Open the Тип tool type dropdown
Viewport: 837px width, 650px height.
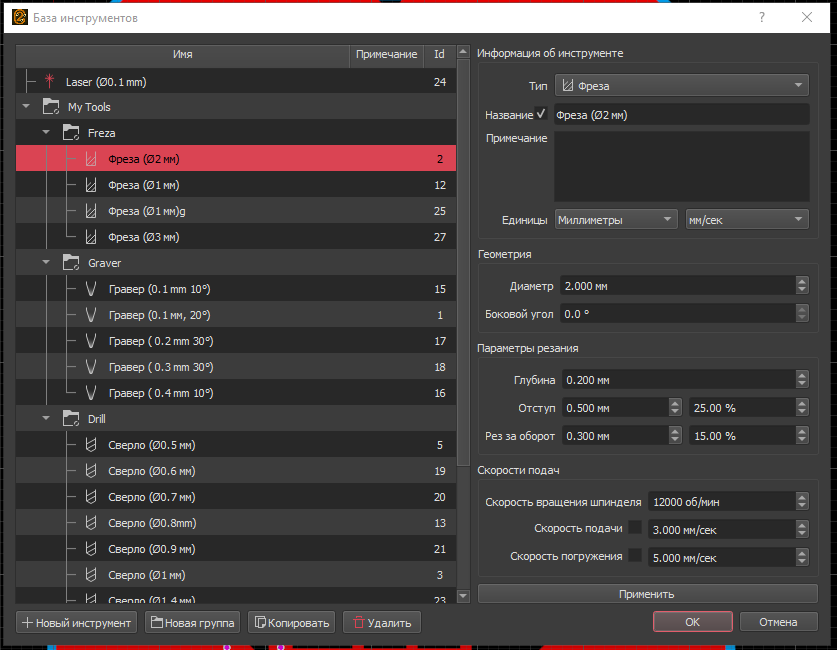click(682, 85)
